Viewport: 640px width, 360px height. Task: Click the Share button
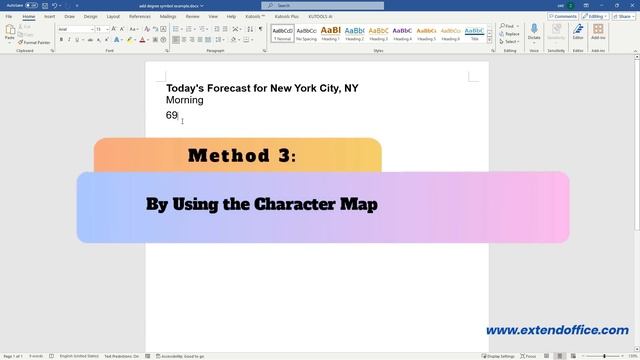(x=624, y=16)
